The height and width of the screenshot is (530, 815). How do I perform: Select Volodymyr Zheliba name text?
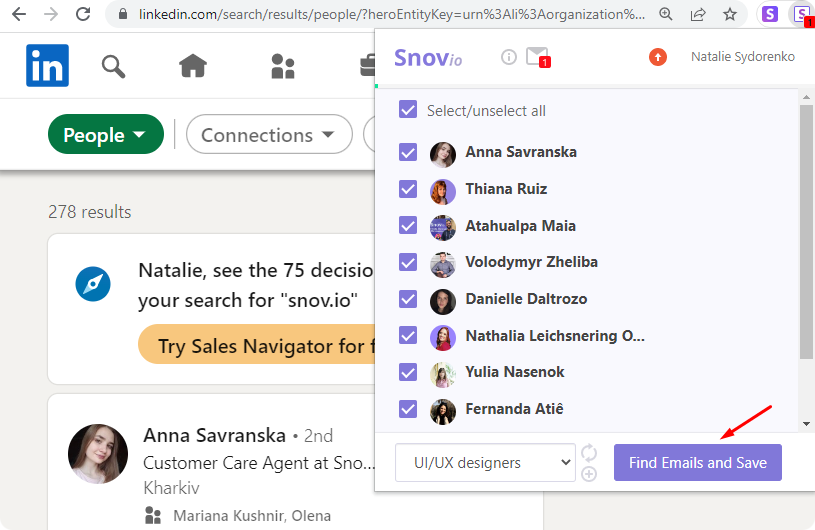(531, 262)
